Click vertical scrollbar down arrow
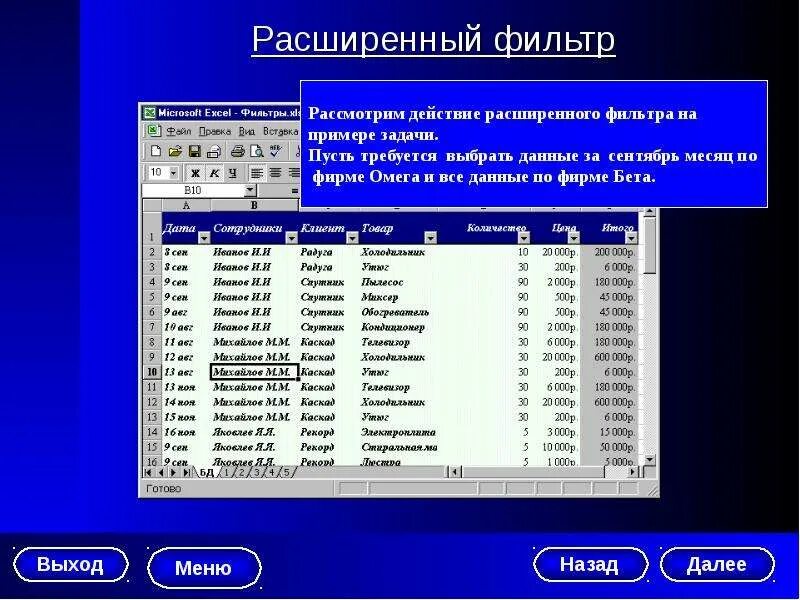This screenshot has height=600, width=800. point(649,459)
